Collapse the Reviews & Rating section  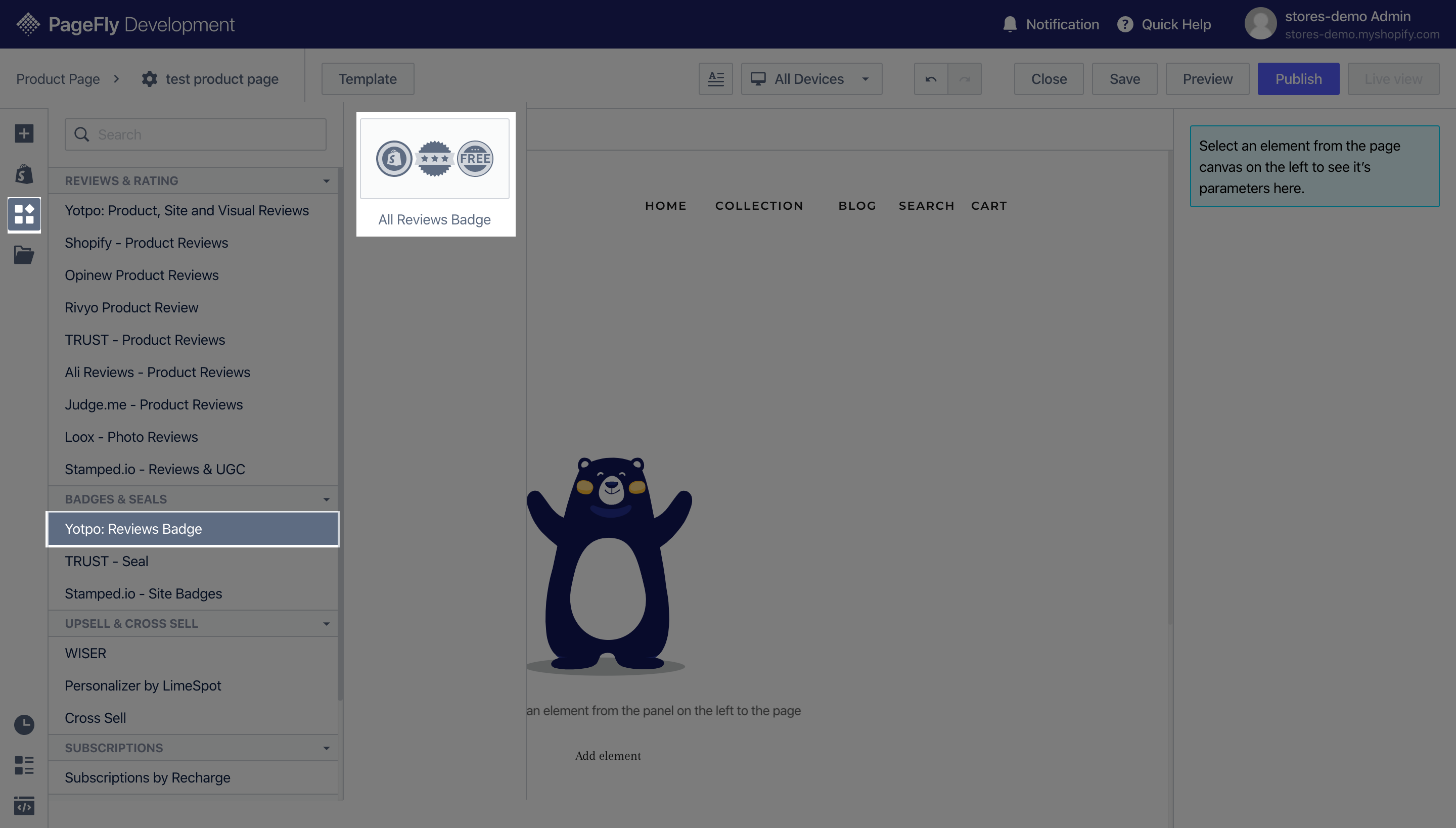(x=327, y=181)
